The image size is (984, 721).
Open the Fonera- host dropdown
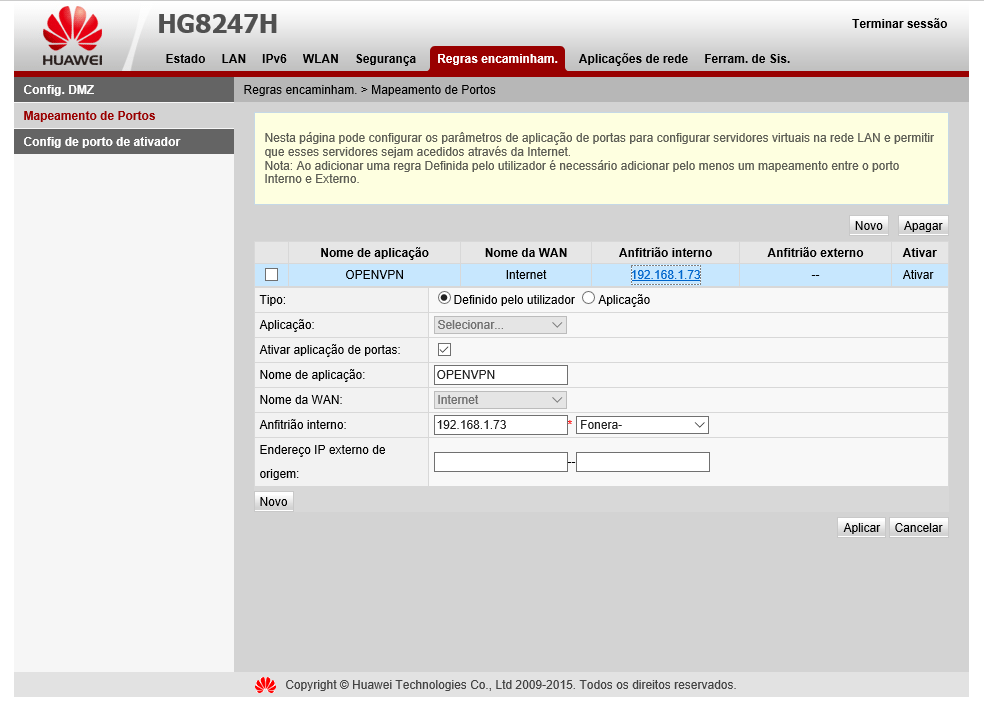(x=642, y=425)
